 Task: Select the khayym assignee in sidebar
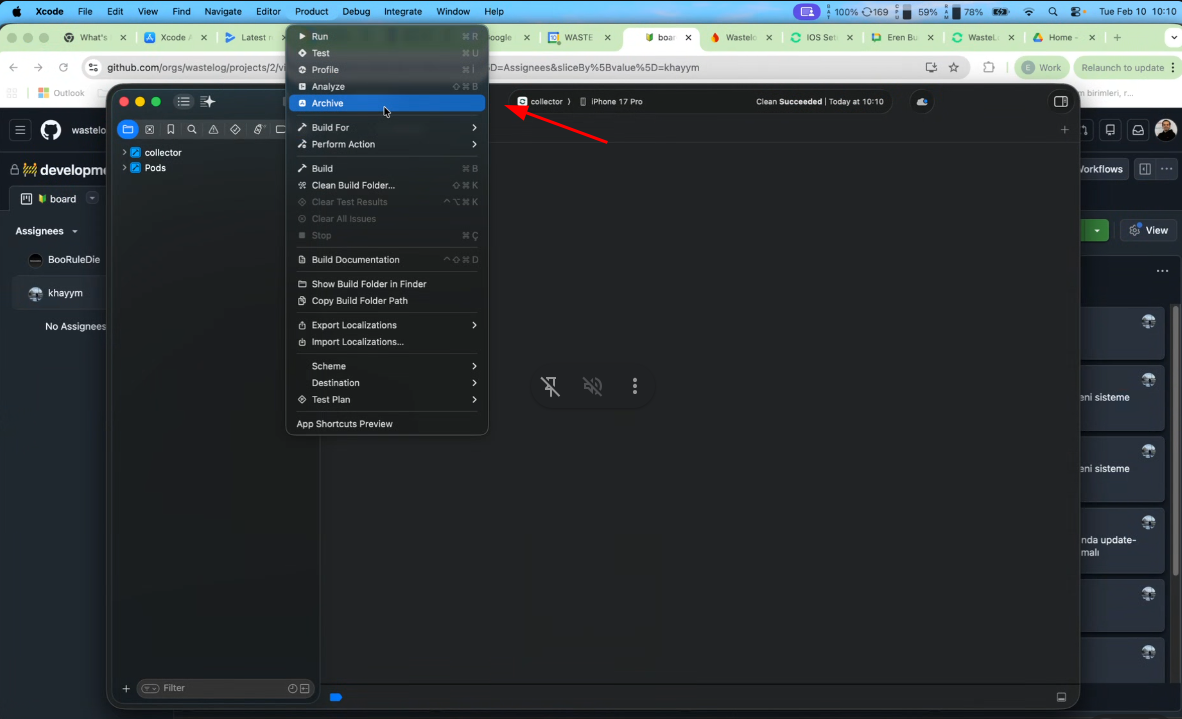tap(65, 294)
